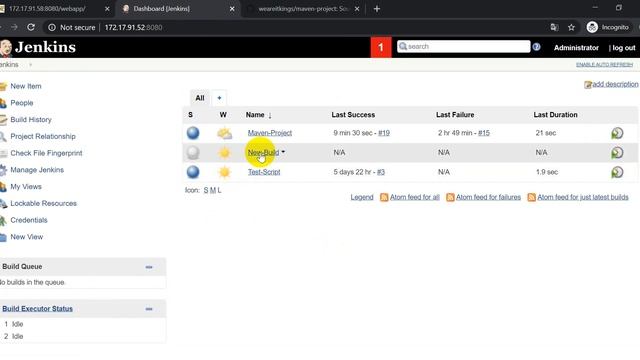Viewport: 640px width, 360px height.
Task: Log out of Jenkins
Action: (624, 48)
